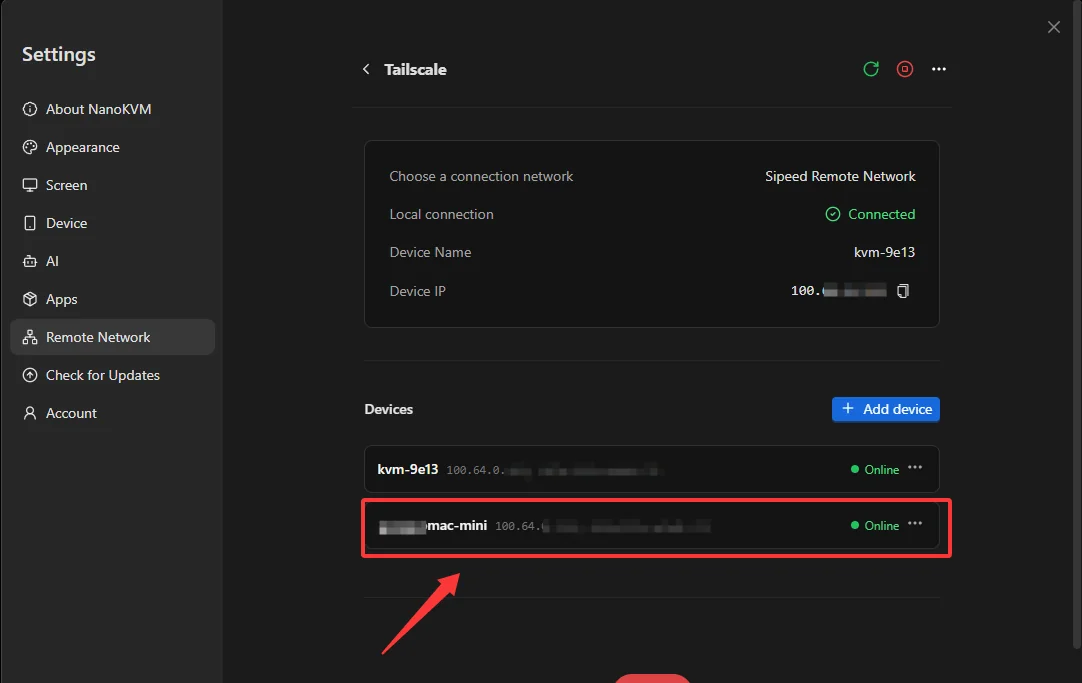
Task: Open the mac-mini device options menu
Action: (x=915, y=524)
